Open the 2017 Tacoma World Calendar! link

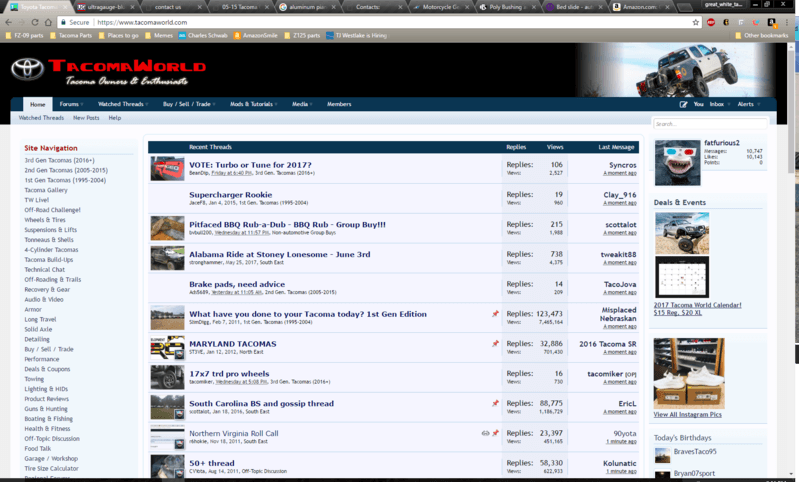tap(698, 305)
